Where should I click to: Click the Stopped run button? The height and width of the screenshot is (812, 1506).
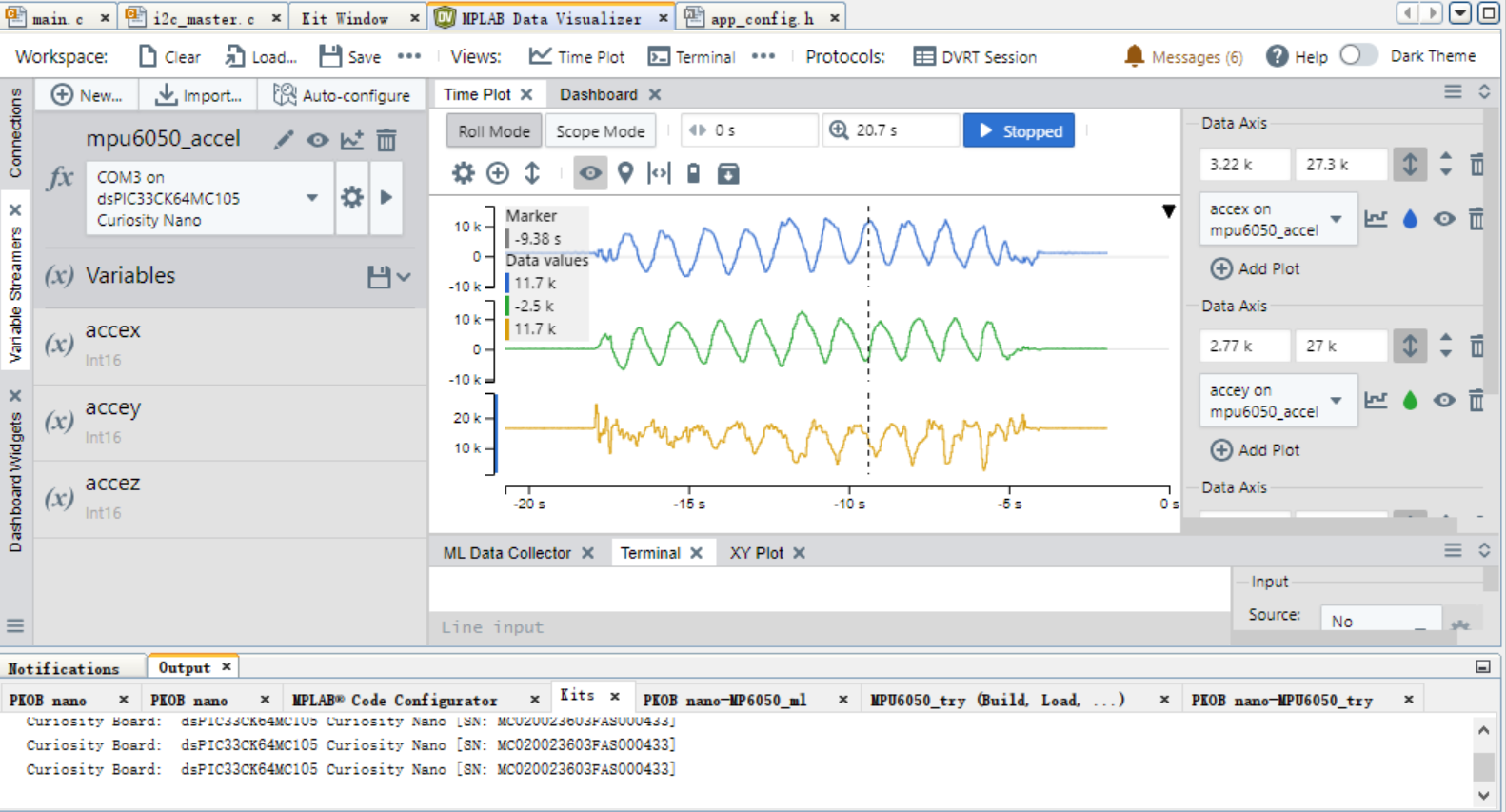pos(1019,131)
